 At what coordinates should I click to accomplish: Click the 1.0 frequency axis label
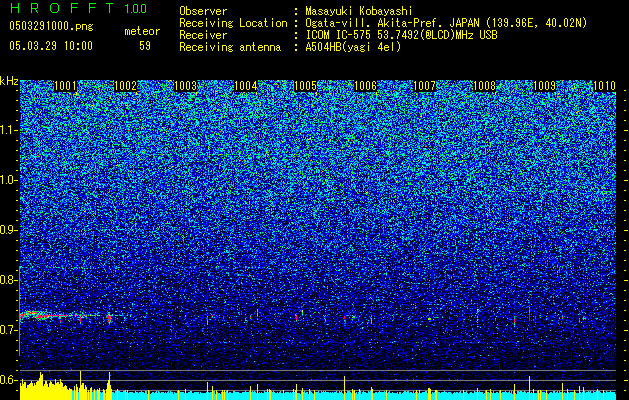coord(9,180)
